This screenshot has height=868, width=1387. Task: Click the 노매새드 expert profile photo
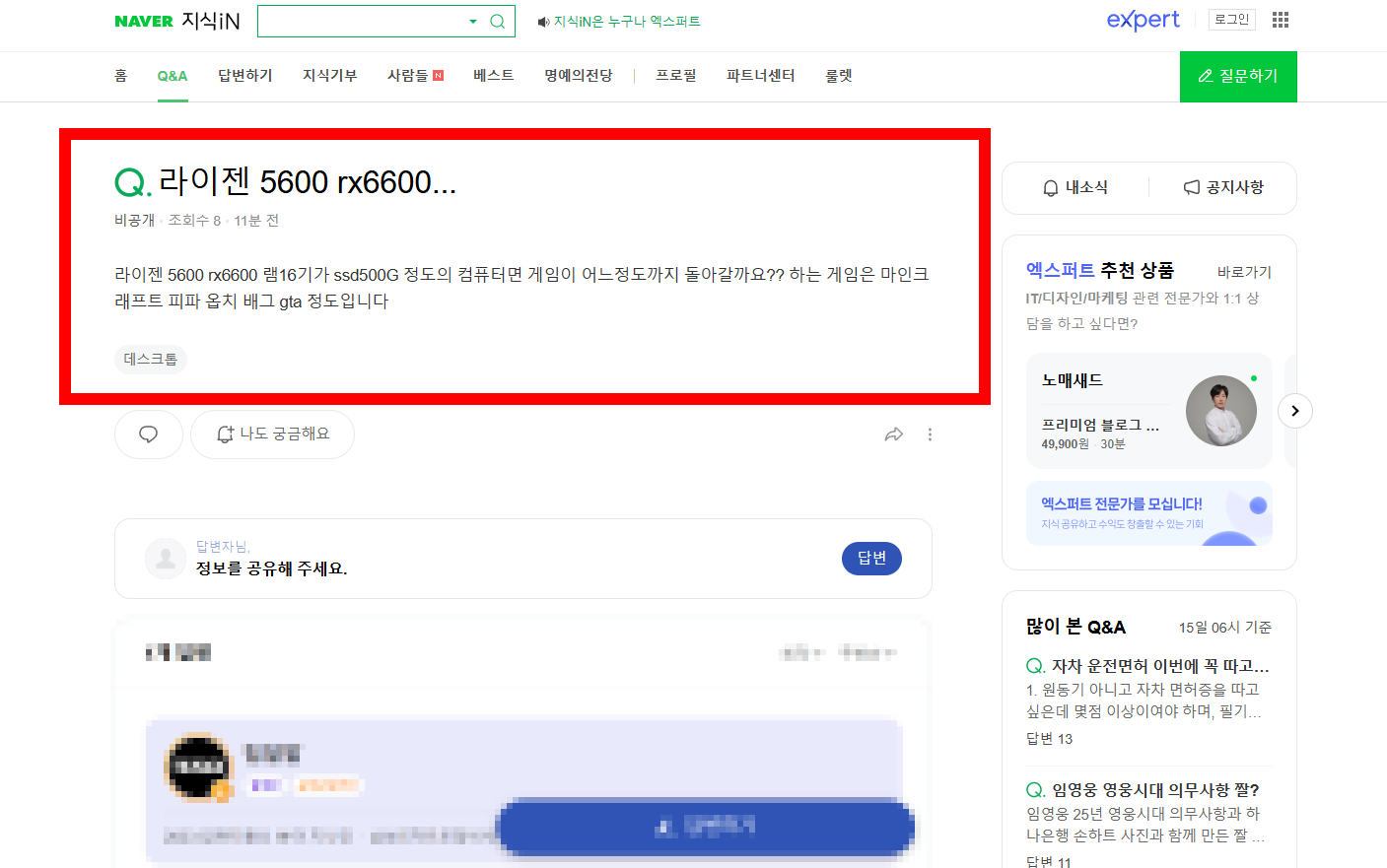(x=1220, y=411)
